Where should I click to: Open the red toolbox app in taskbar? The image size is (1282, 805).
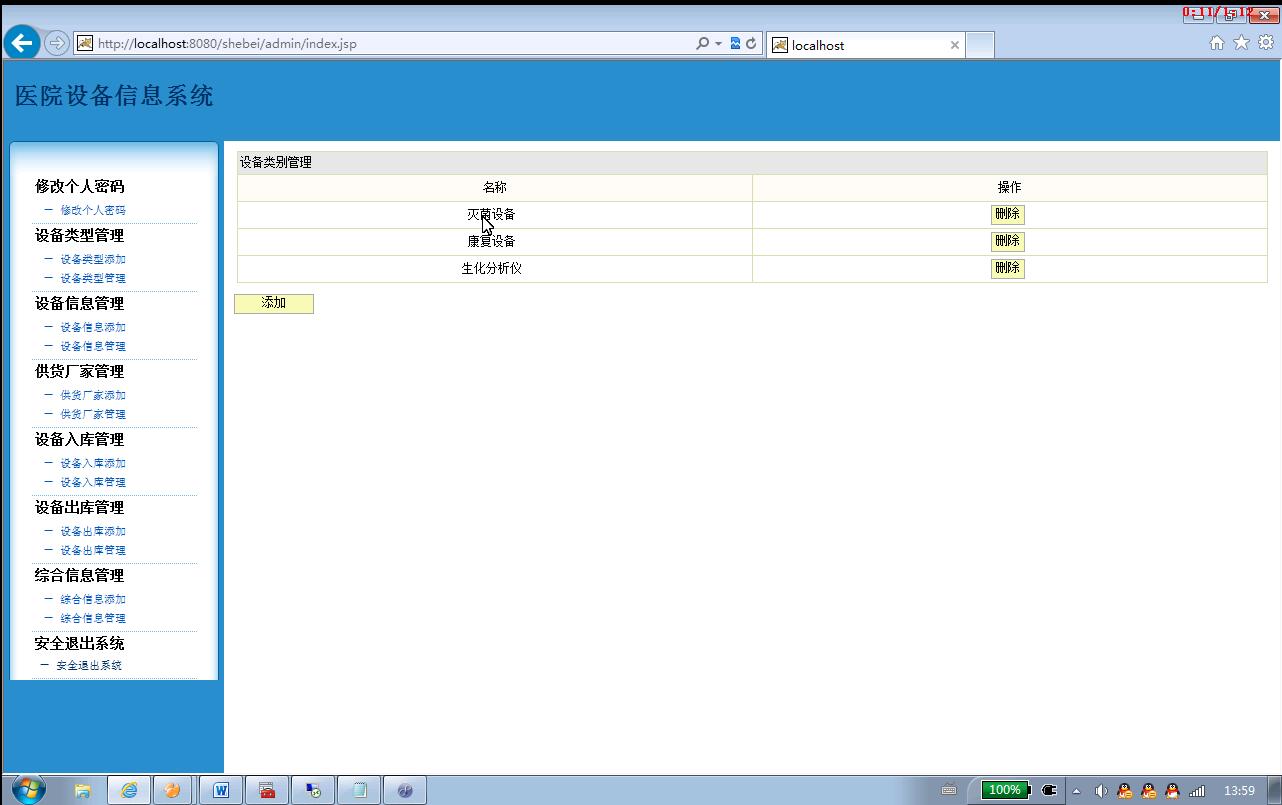[x=267, y=790]
